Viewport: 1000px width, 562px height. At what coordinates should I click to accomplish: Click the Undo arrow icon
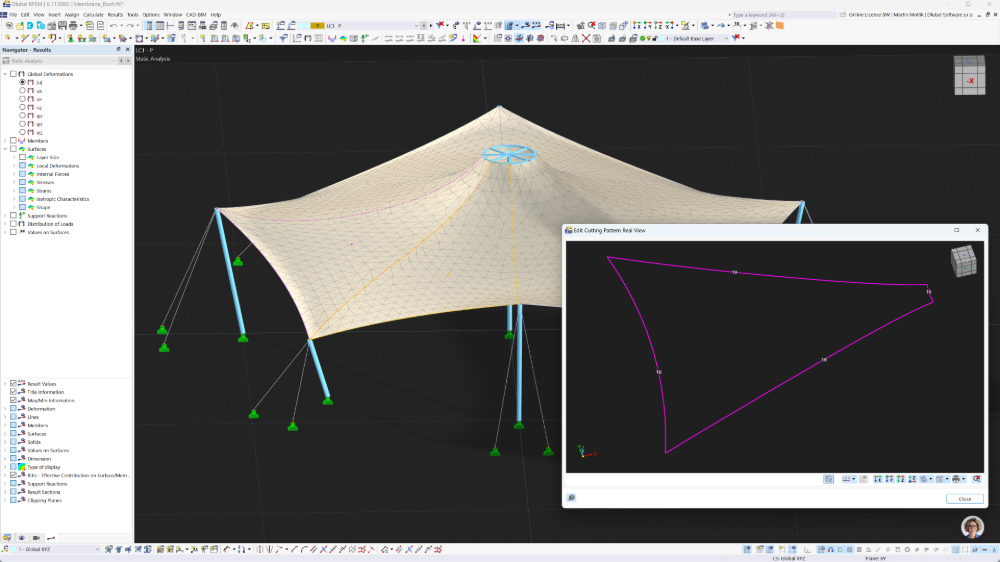pyautogui.click(x=114, y=26)
